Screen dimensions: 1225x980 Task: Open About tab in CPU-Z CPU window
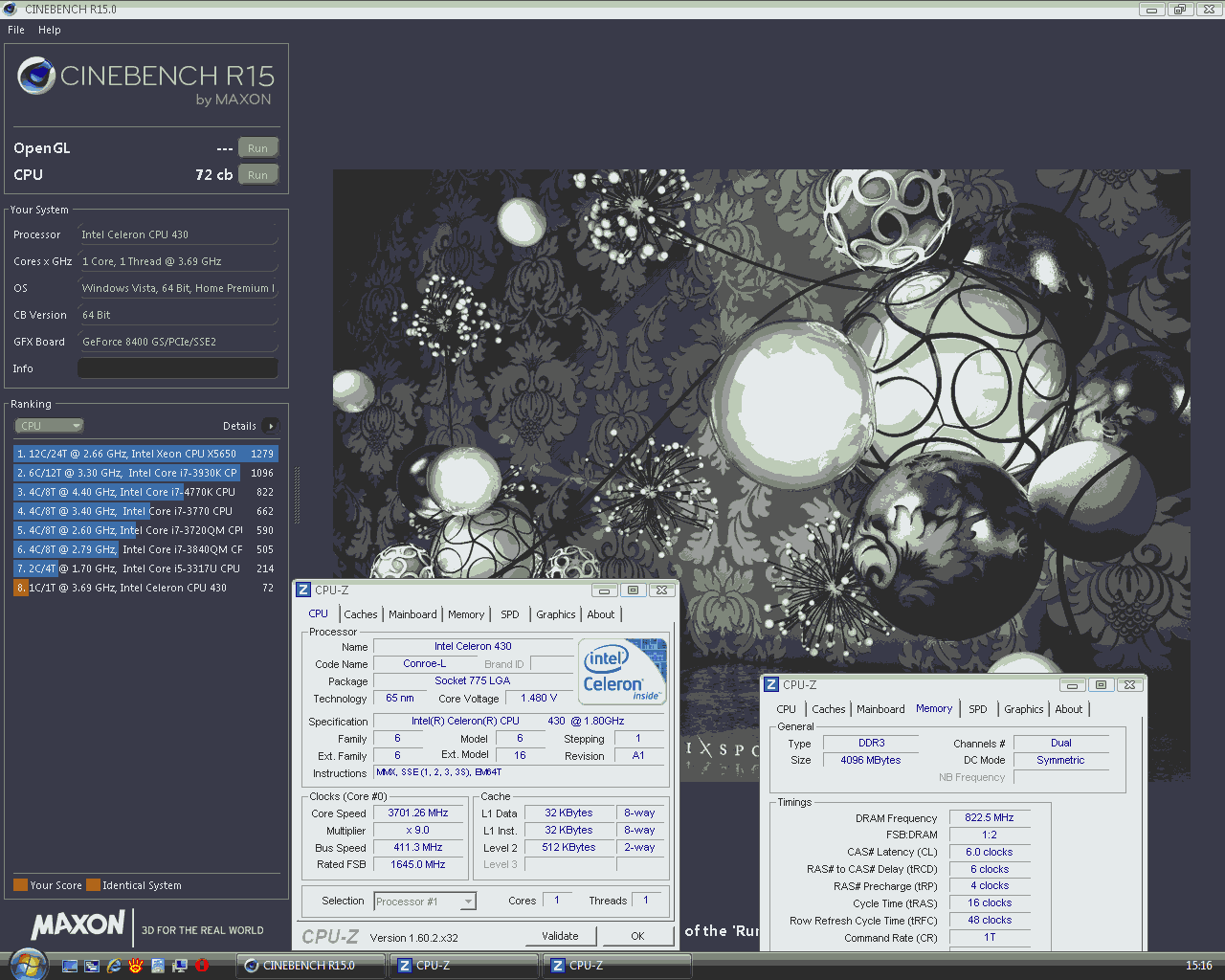click(601, 614)
